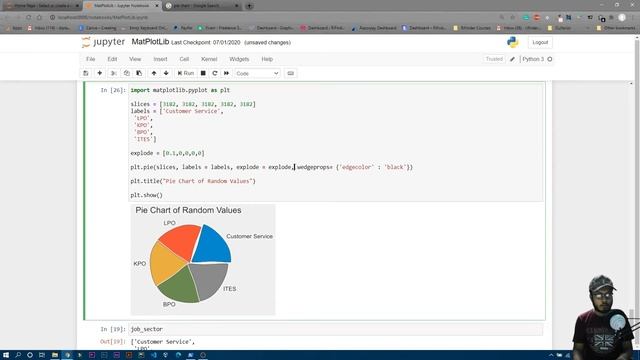Click the Jupyter logo
Viewport: 640px width, 360px height.
pyautogui.click(x=103, y=42)
